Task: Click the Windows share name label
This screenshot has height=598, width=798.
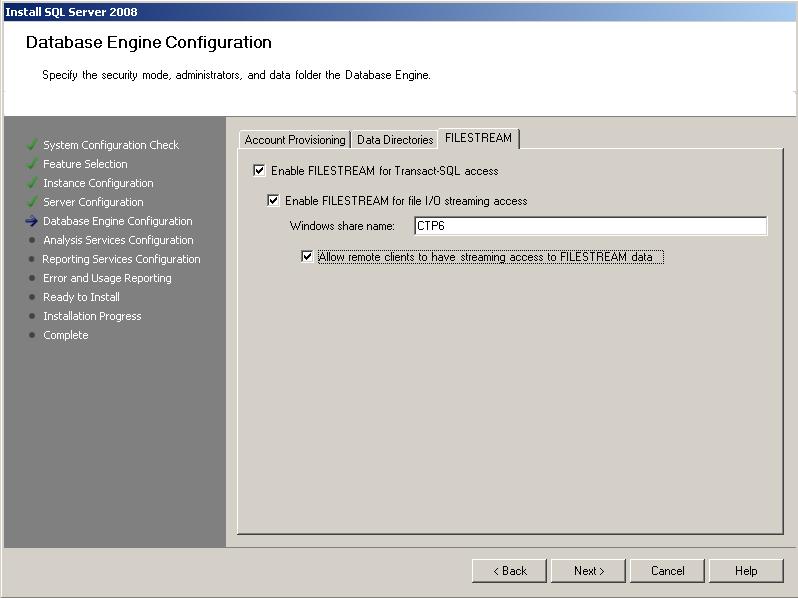Action: (342, 225)
